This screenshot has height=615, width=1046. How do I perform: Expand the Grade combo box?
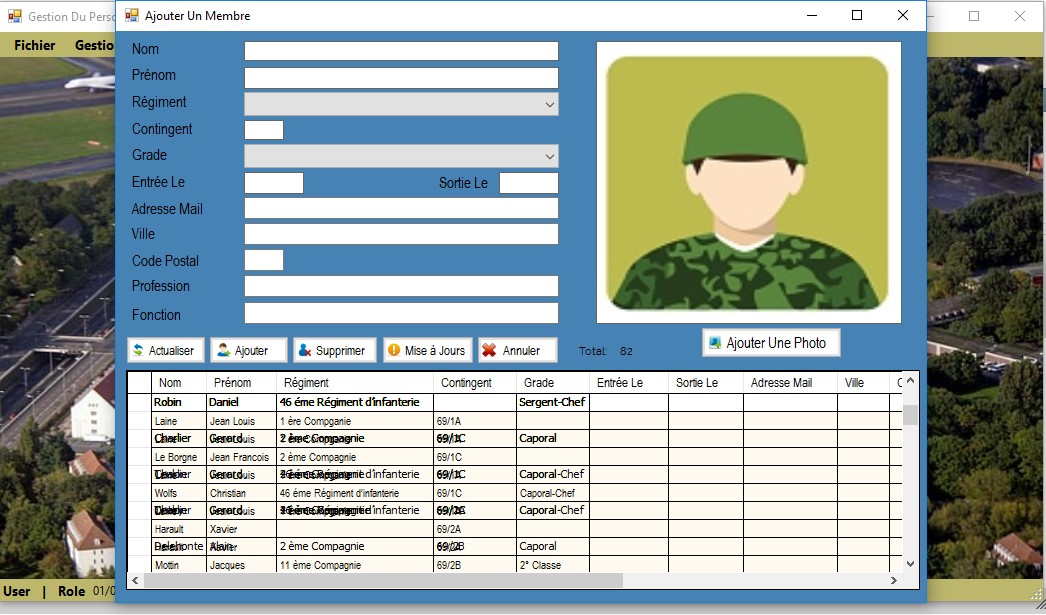401,156
